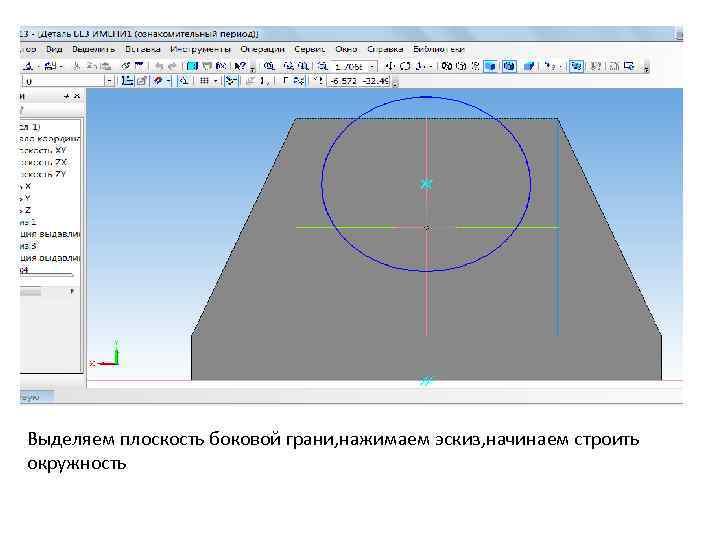The height and width of the screenshot is (540, 720).
Task: Open the Выделить menu
Action: pyautogui.click(x=94, y=49)
